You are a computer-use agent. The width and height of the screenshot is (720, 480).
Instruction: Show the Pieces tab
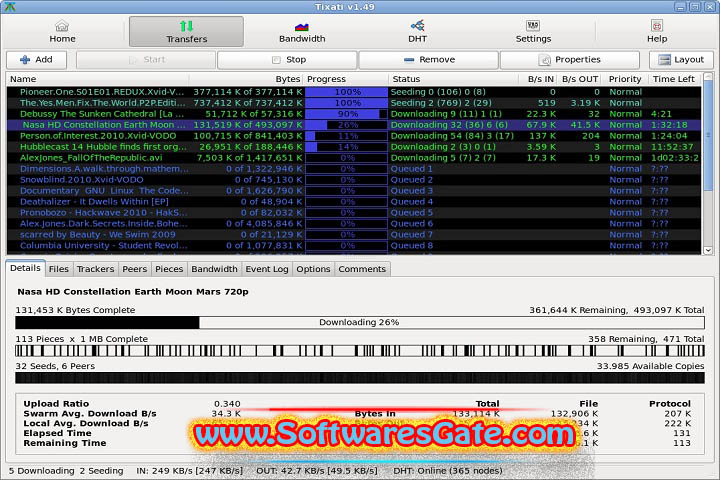[169, 269]
